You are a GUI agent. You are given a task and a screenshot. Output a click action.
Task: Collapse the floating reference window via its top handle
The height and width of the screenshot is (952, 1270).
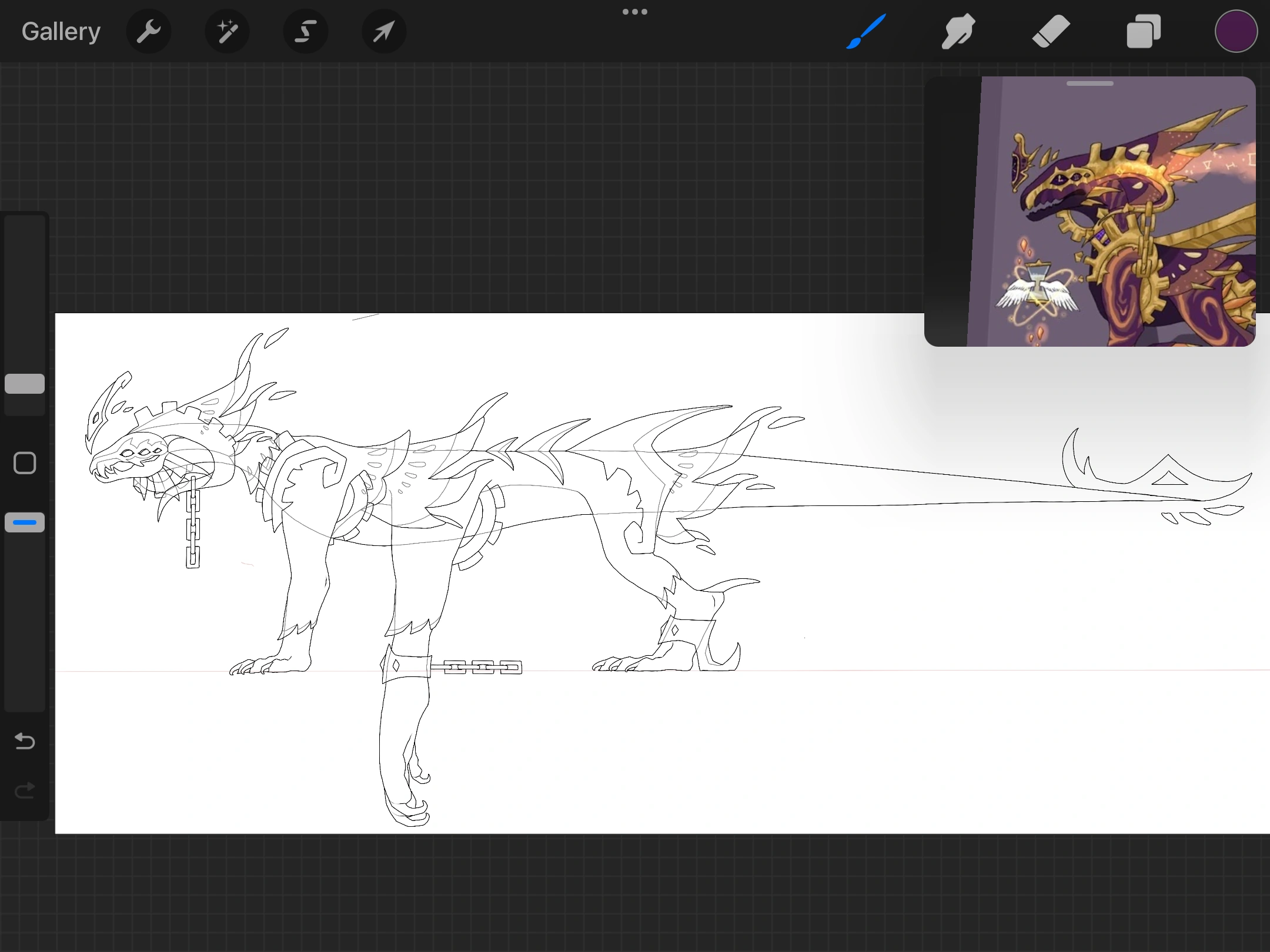point(1089,83)
